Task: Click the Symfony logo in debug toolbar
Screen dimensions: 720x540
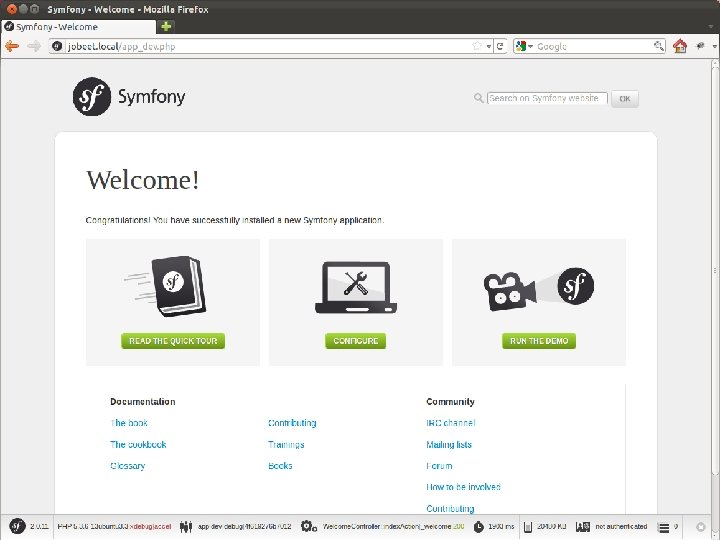Action: pos(17,526)
